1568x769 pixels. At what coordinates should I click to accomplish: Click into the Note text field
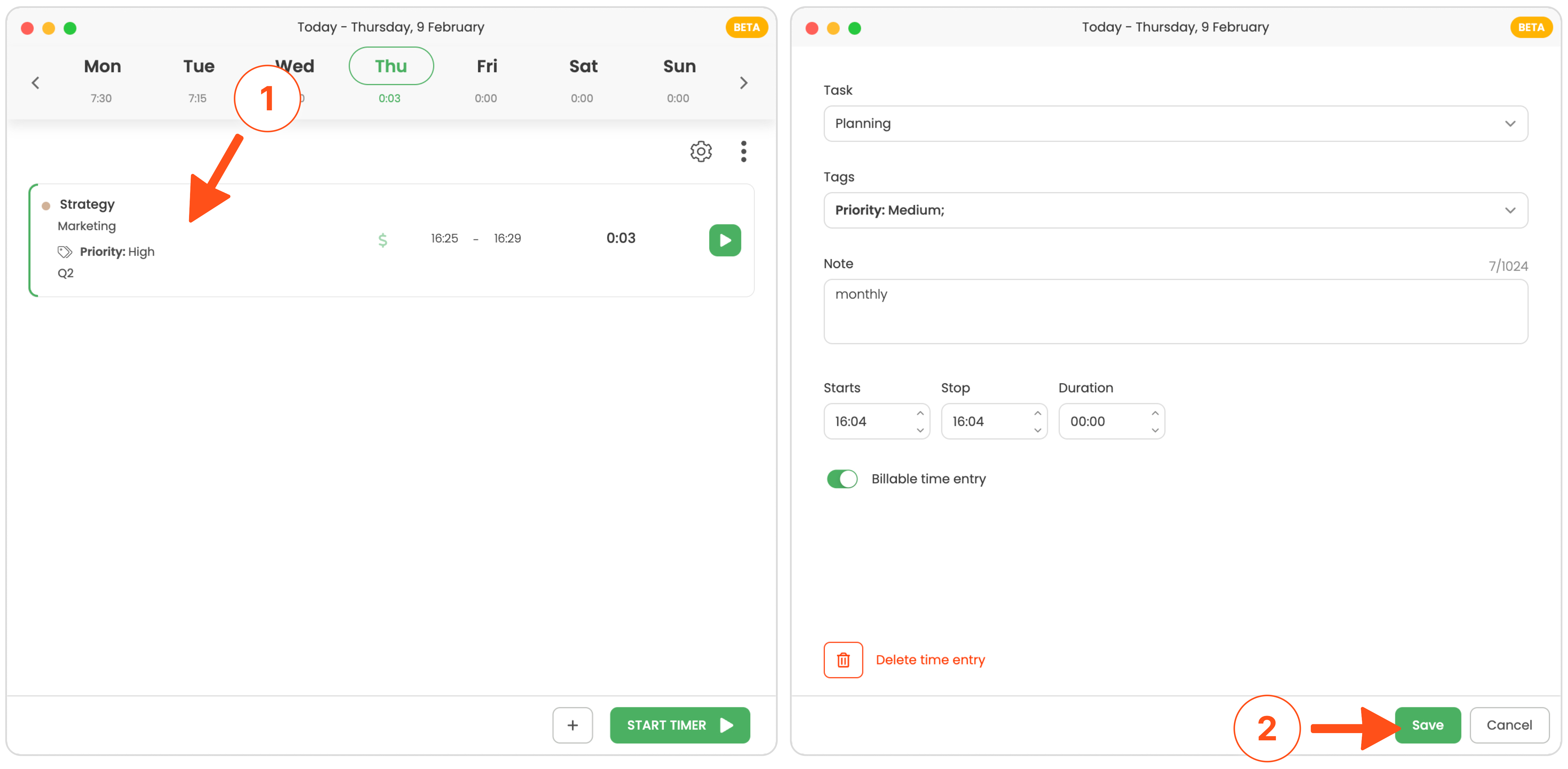(1175, 311)
